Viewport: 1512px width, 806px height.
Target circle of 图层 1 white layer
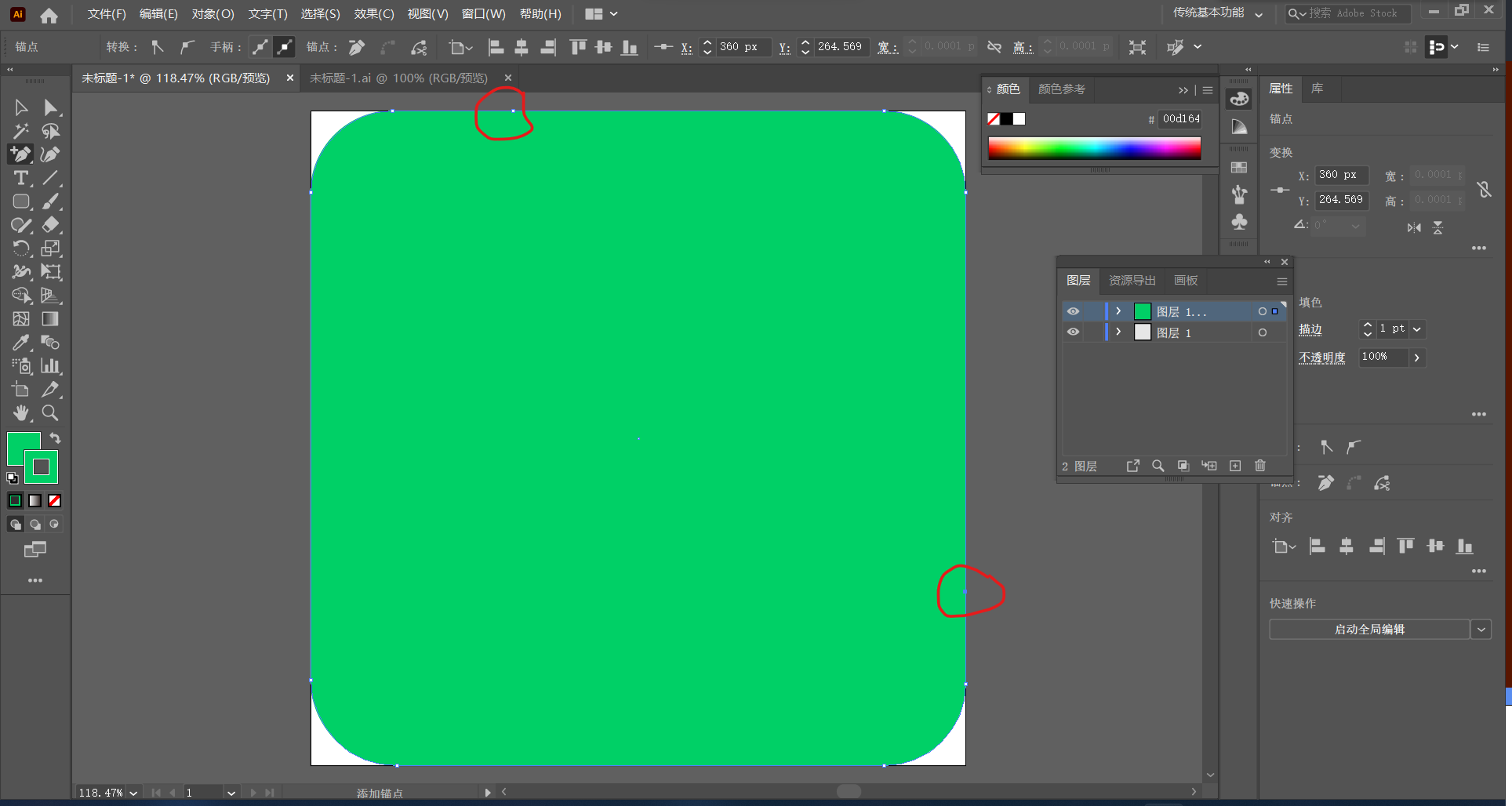coord(1263,332)
